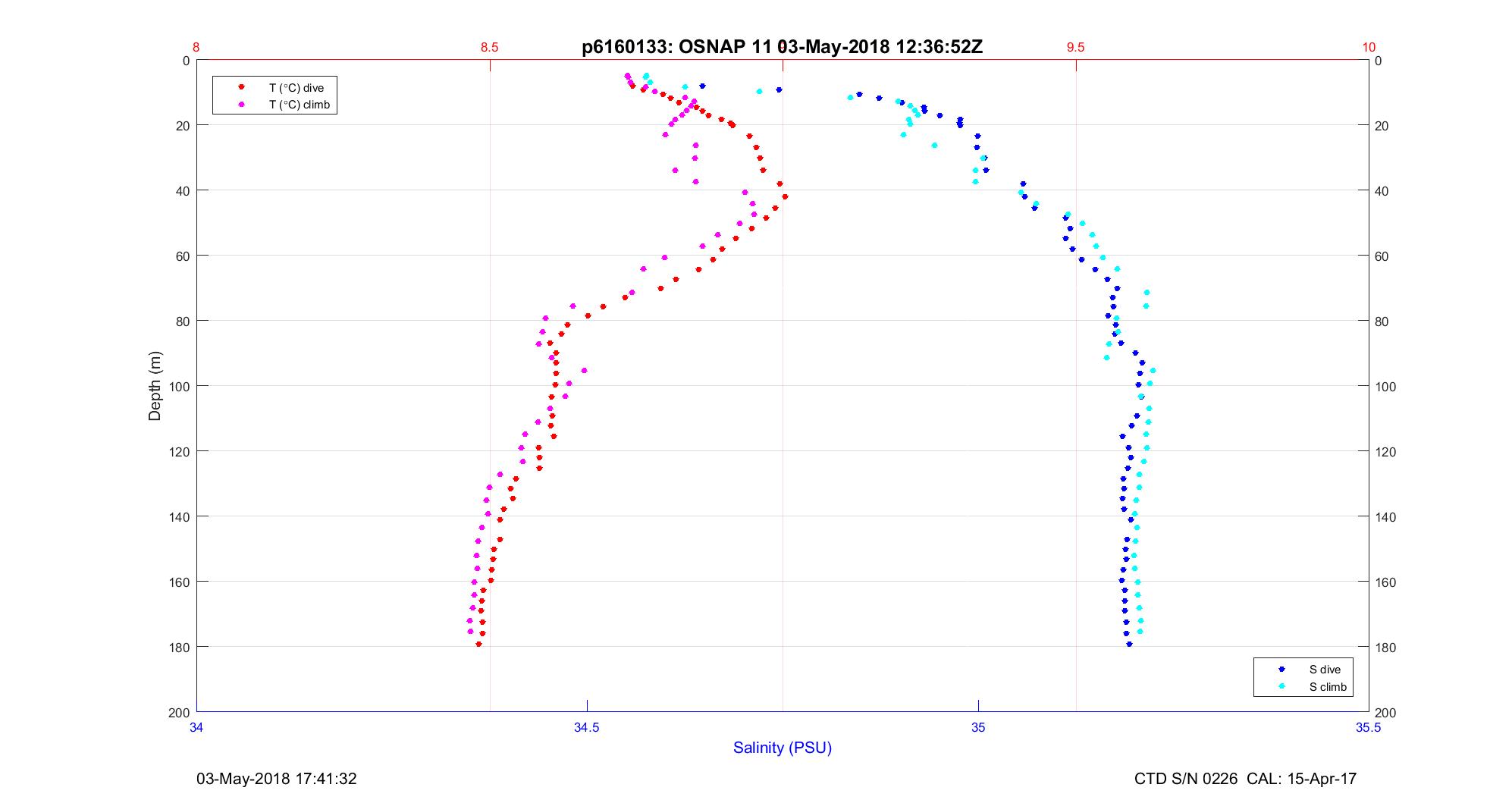1512x800 pixels.
Task: Click the 34 salinity tick label
Action: (196, 727)
